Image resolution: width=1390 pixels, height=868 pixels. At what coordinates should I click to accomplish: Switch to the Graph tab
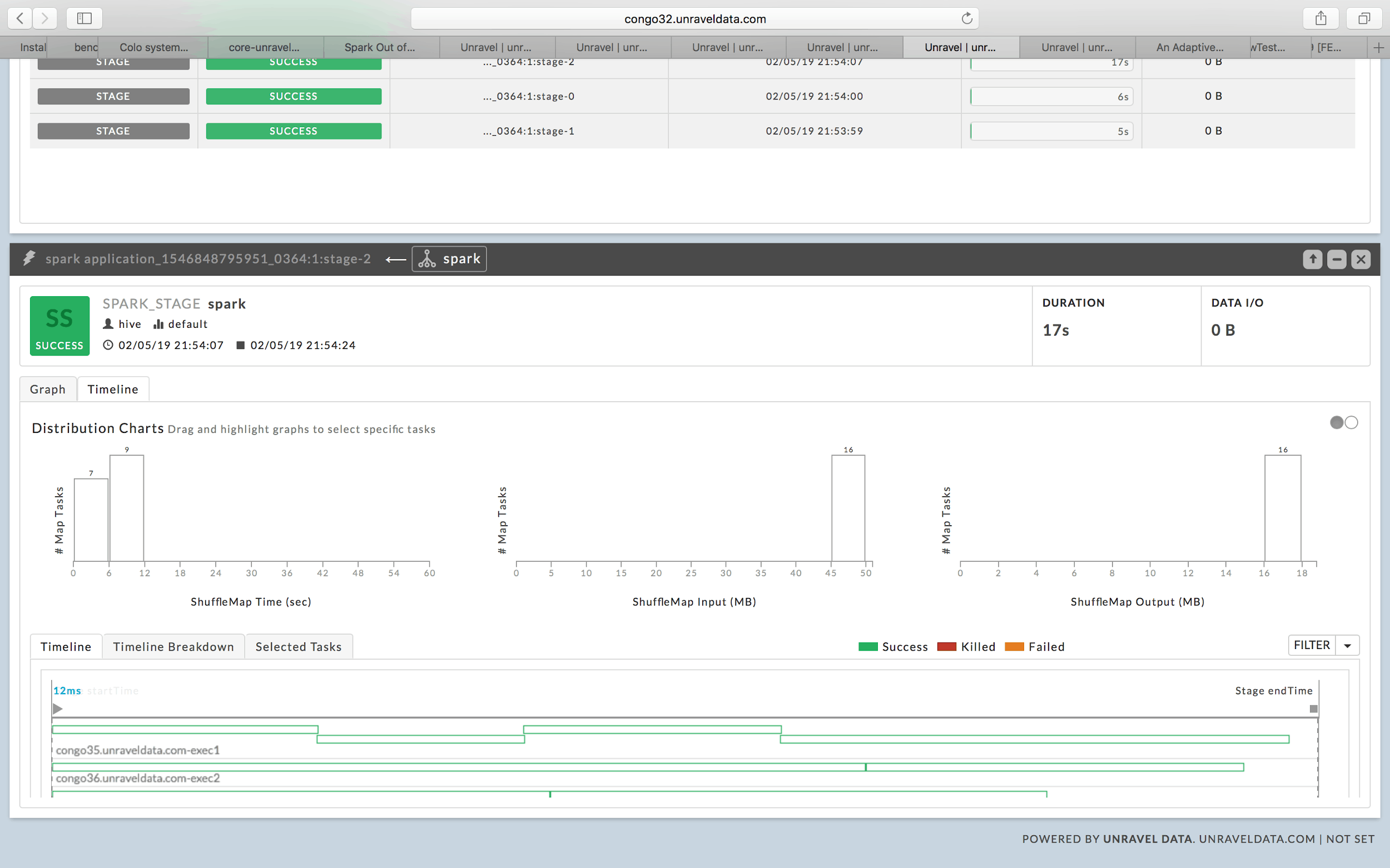48,389
